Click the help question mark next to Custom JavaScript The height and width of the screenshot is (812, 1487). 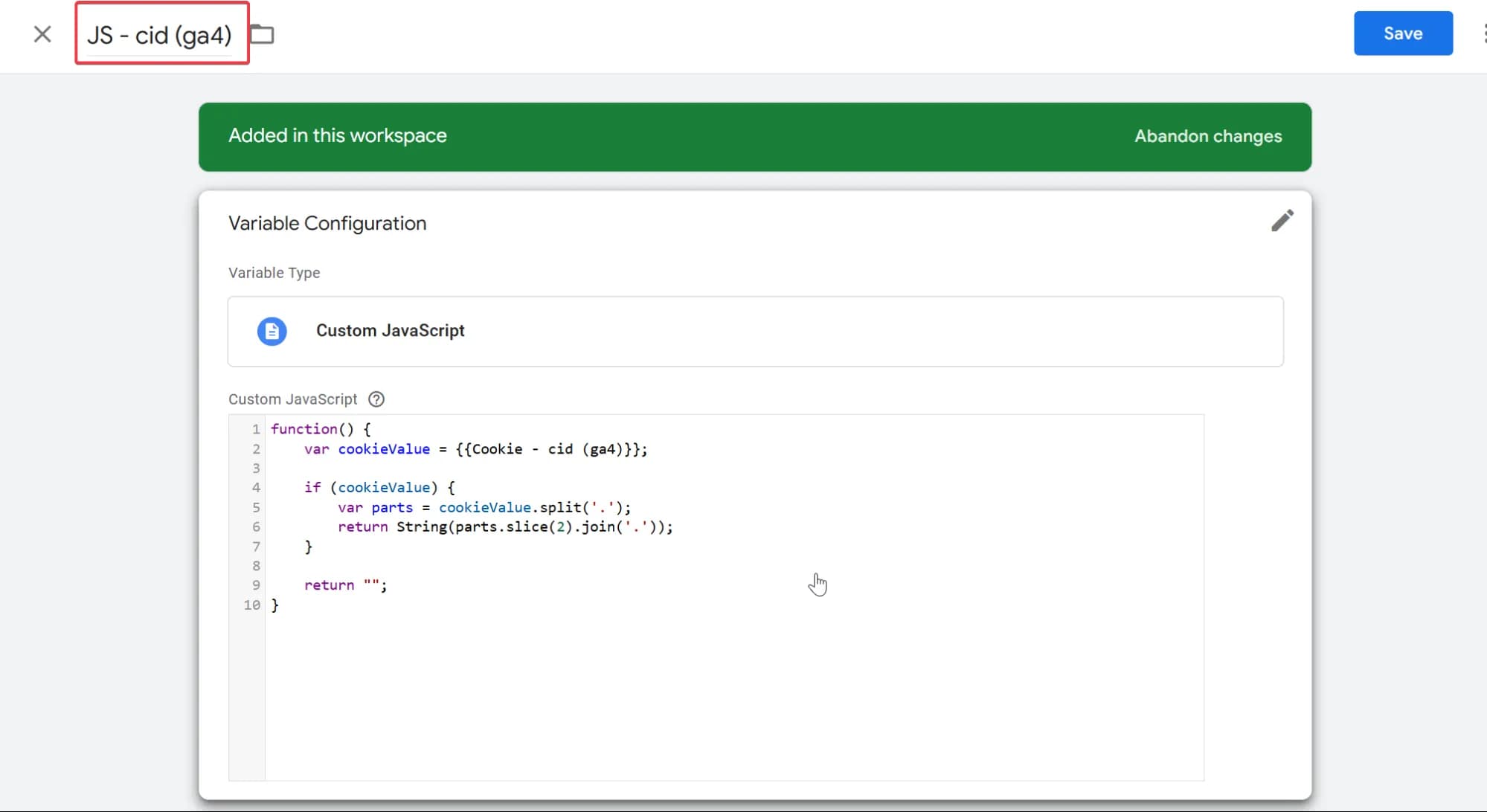click(376, 399)
